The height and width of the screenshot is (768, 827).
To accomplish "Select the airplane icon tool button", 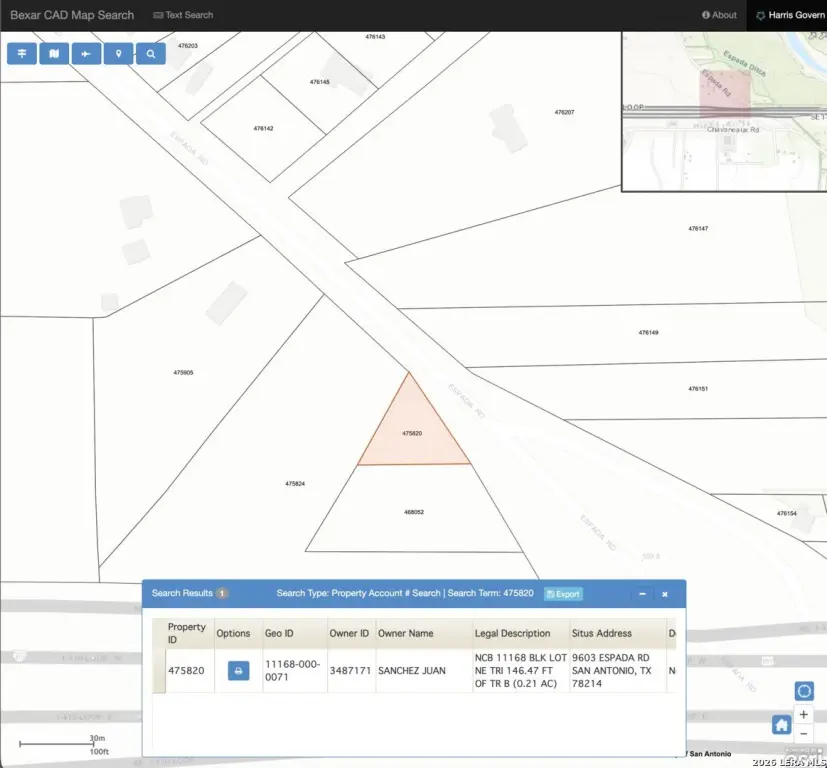I will coord(86,54).
